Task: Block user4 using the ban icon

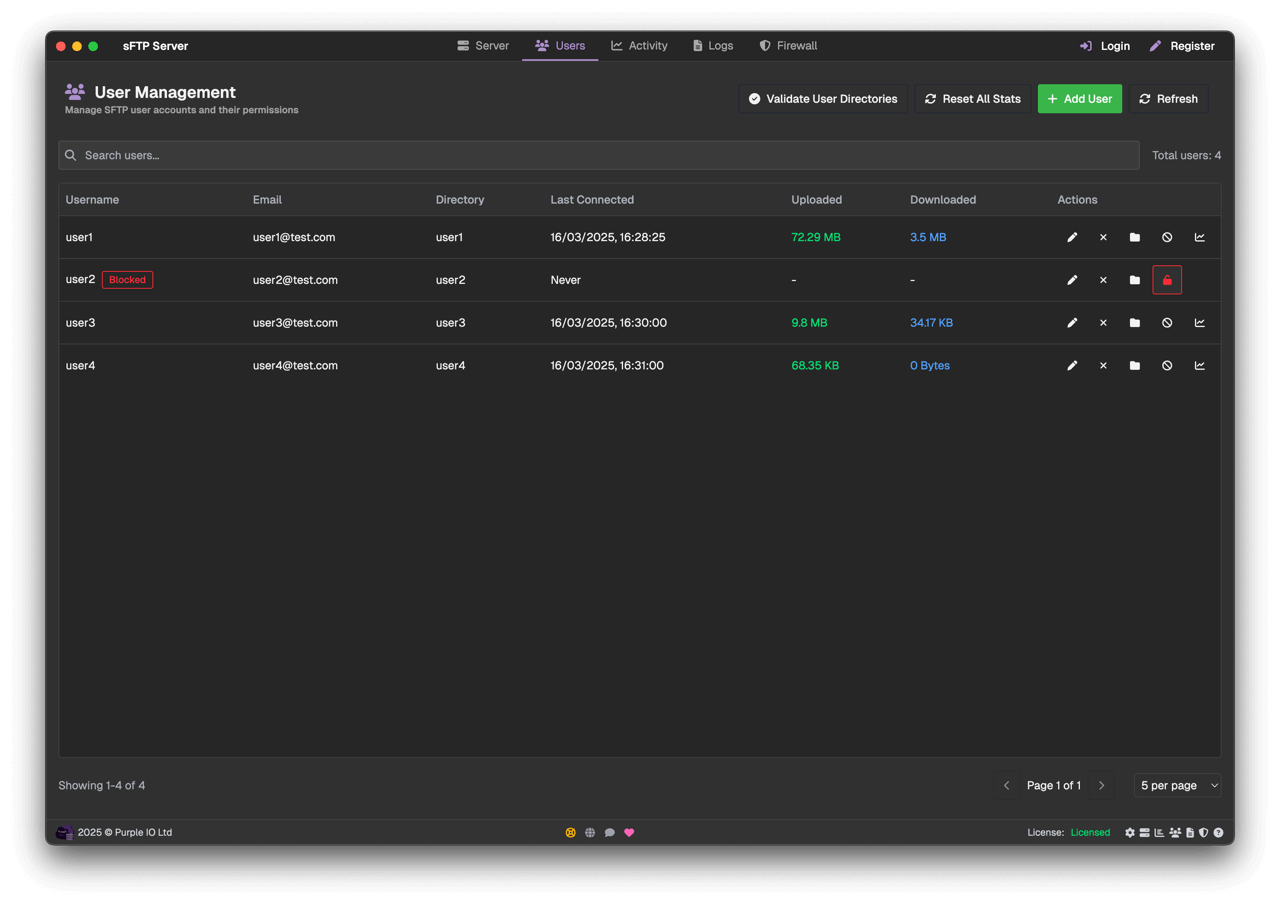Action: [x=1167, y=366]
